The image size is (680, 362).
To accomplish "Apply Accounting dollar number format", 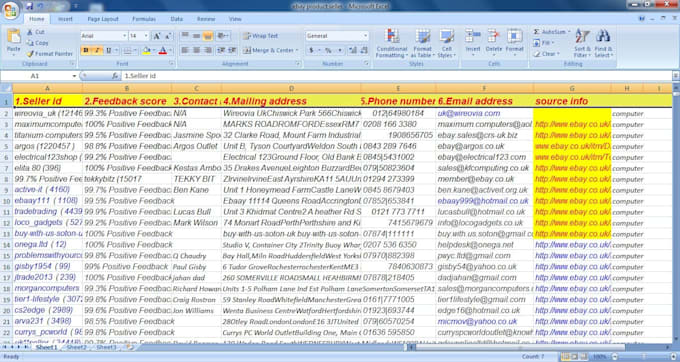I will (311, 50).
